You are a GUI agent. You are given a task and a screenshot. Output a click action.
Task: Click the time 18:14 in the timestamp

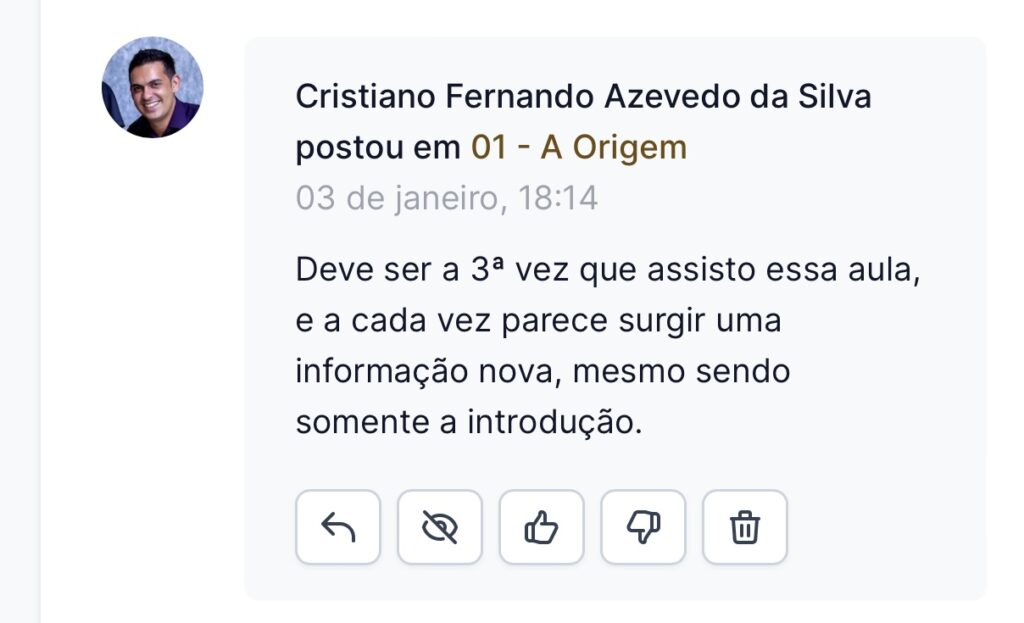[x=558, y=198]
